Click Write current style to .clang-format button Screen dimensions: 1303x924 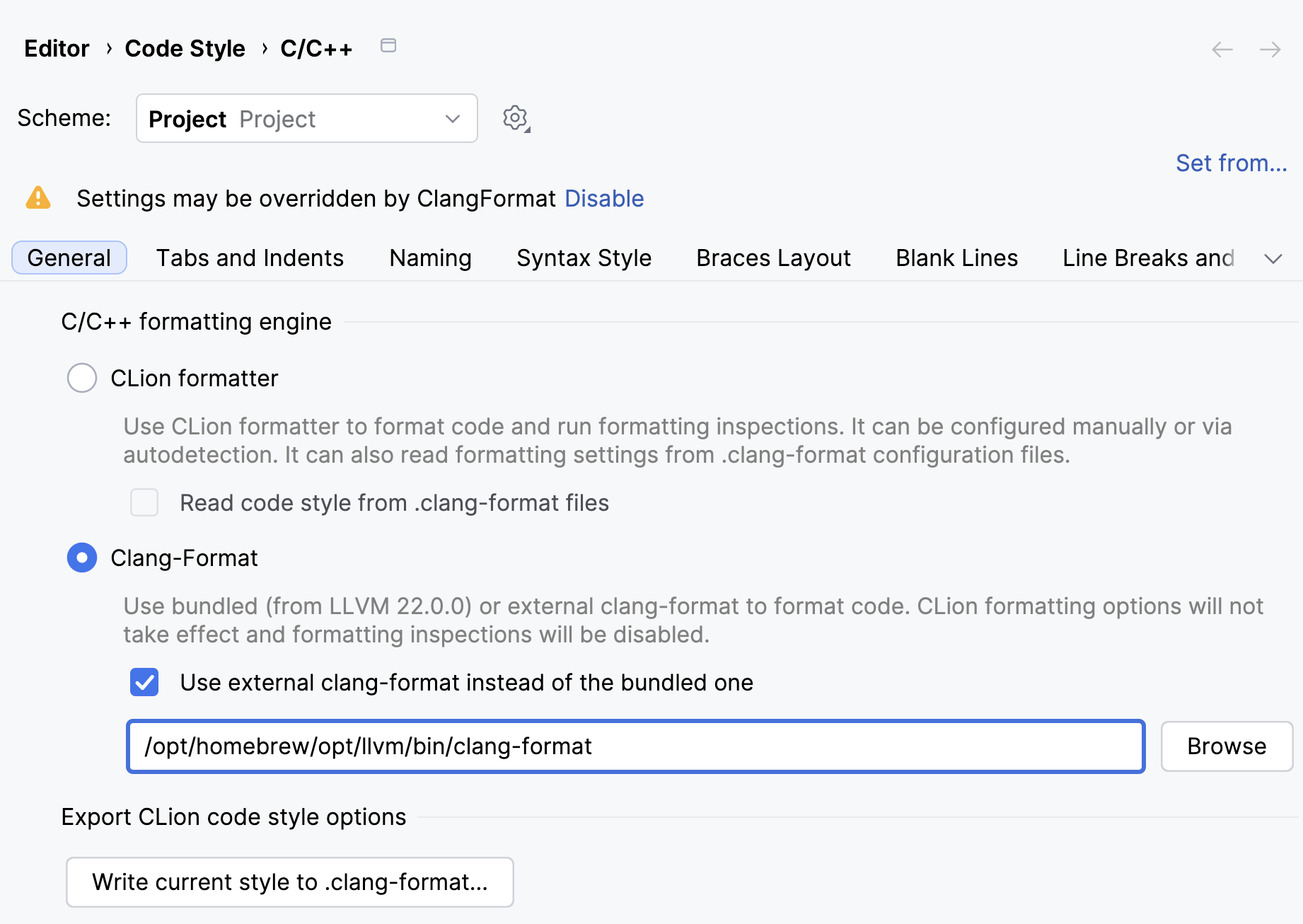click(x=290, y=882)
